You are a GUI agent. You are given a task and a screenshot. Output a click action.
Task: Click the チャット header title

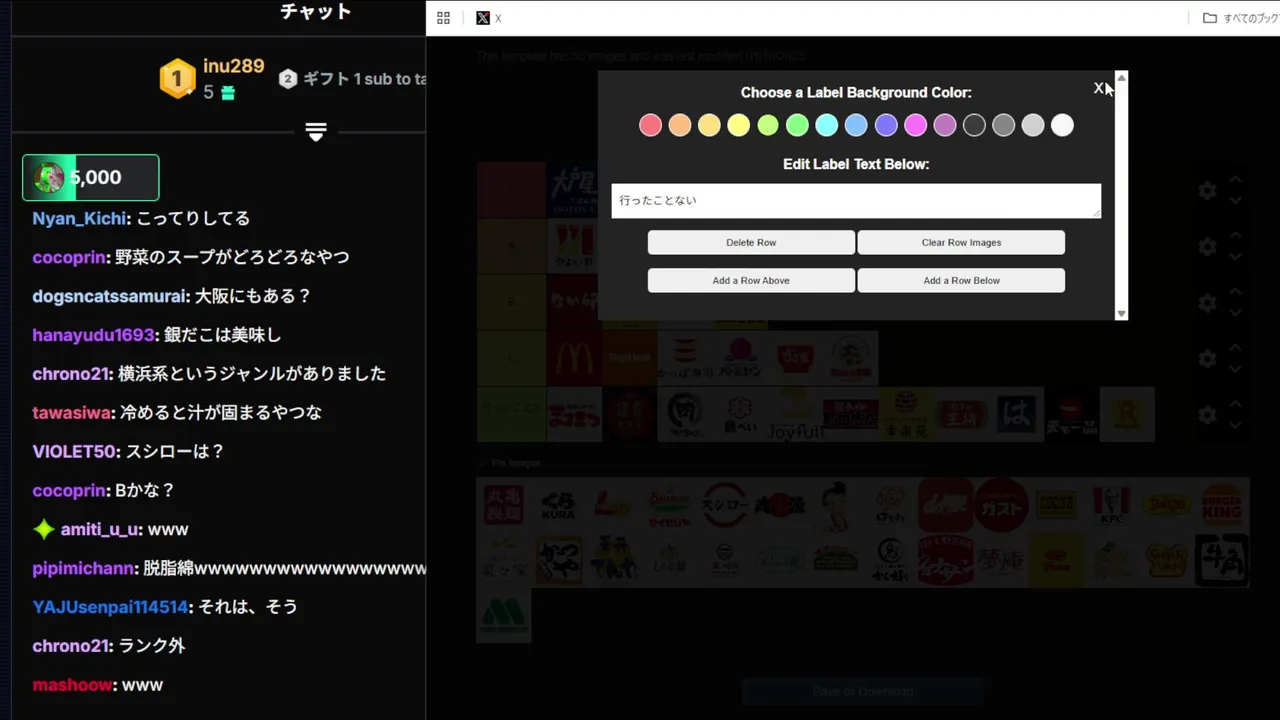316,12
